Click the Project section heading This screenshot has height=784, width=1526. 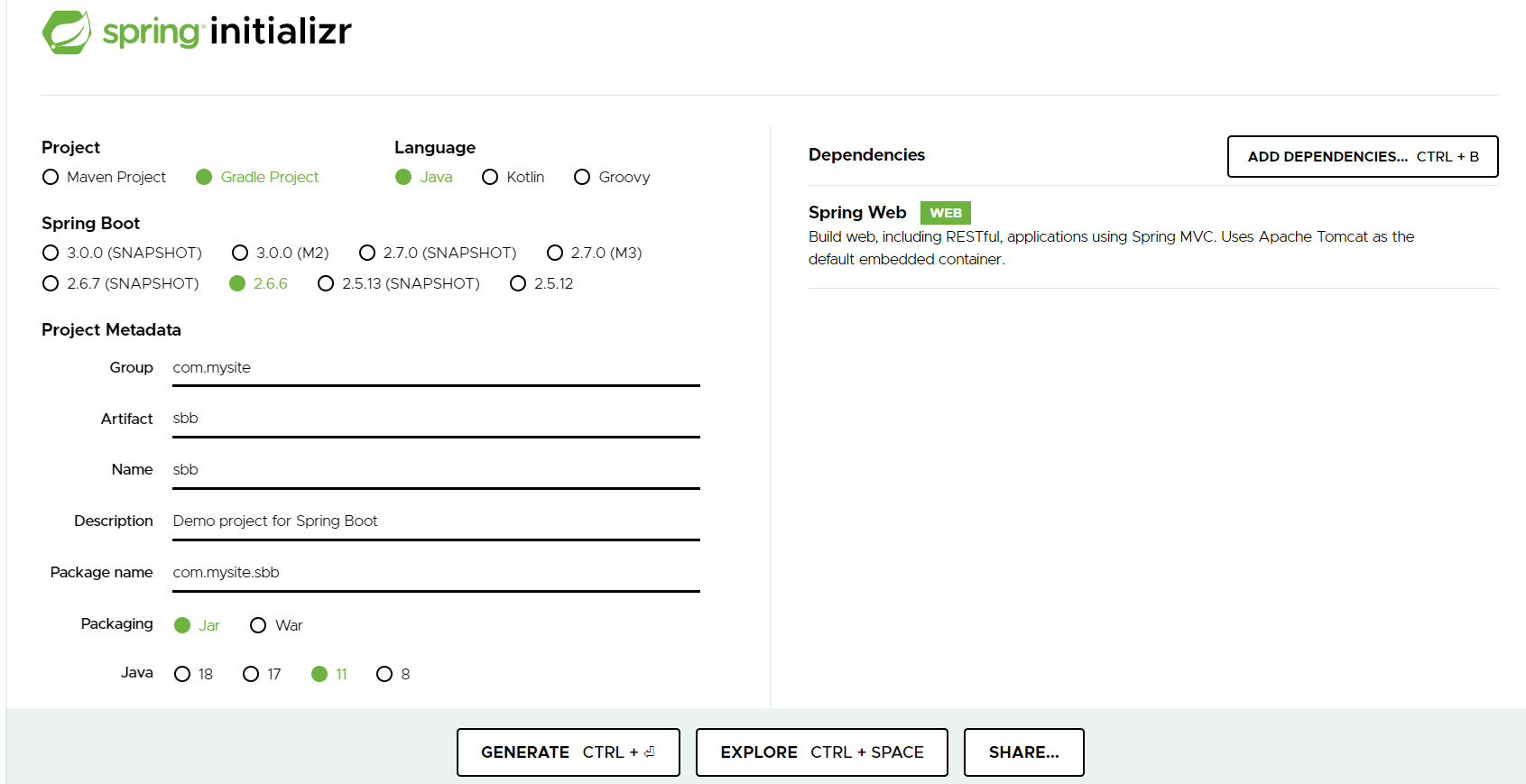[x=70, y=148]
